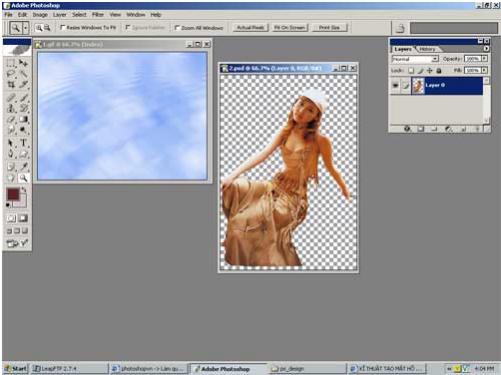Open the Filter menu

coord(98,15)
